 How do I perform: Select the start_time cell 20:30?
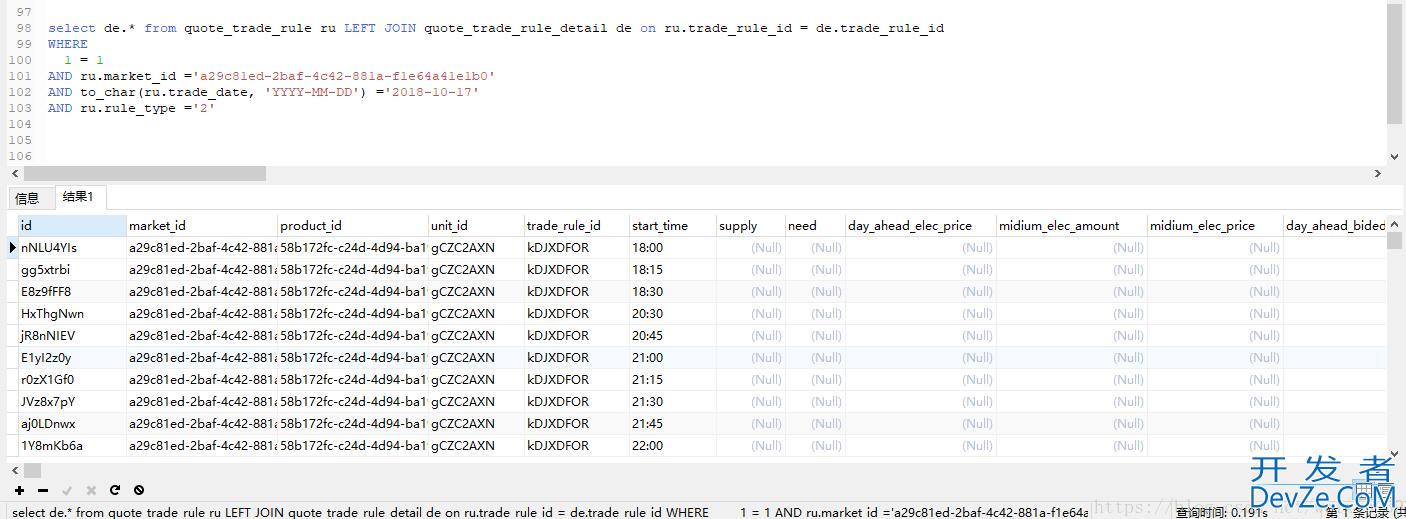click(673, 313)
